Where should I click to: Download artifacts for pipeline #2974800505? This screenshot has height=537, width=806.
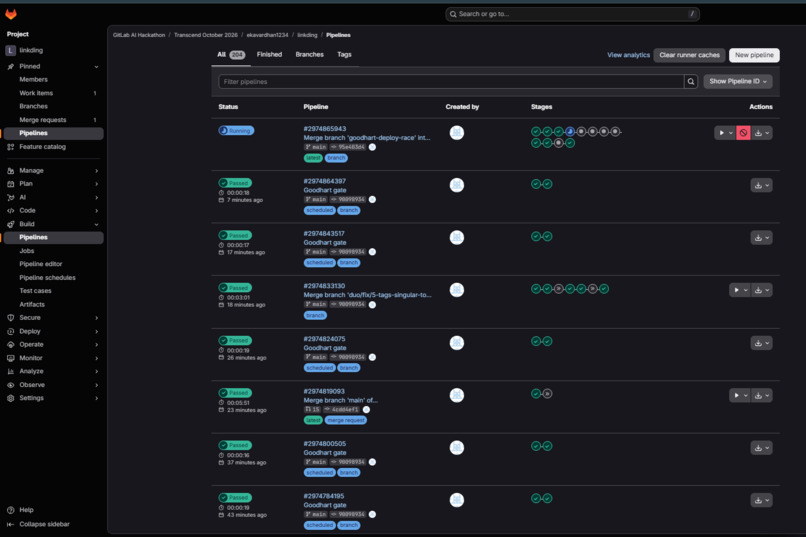(x=762, y=448)
